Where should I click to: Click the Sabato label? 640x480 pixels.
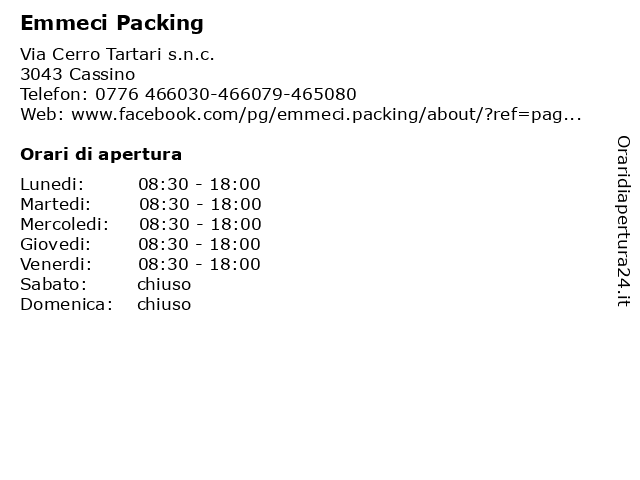pyautogui.click(x=53, y=284)
